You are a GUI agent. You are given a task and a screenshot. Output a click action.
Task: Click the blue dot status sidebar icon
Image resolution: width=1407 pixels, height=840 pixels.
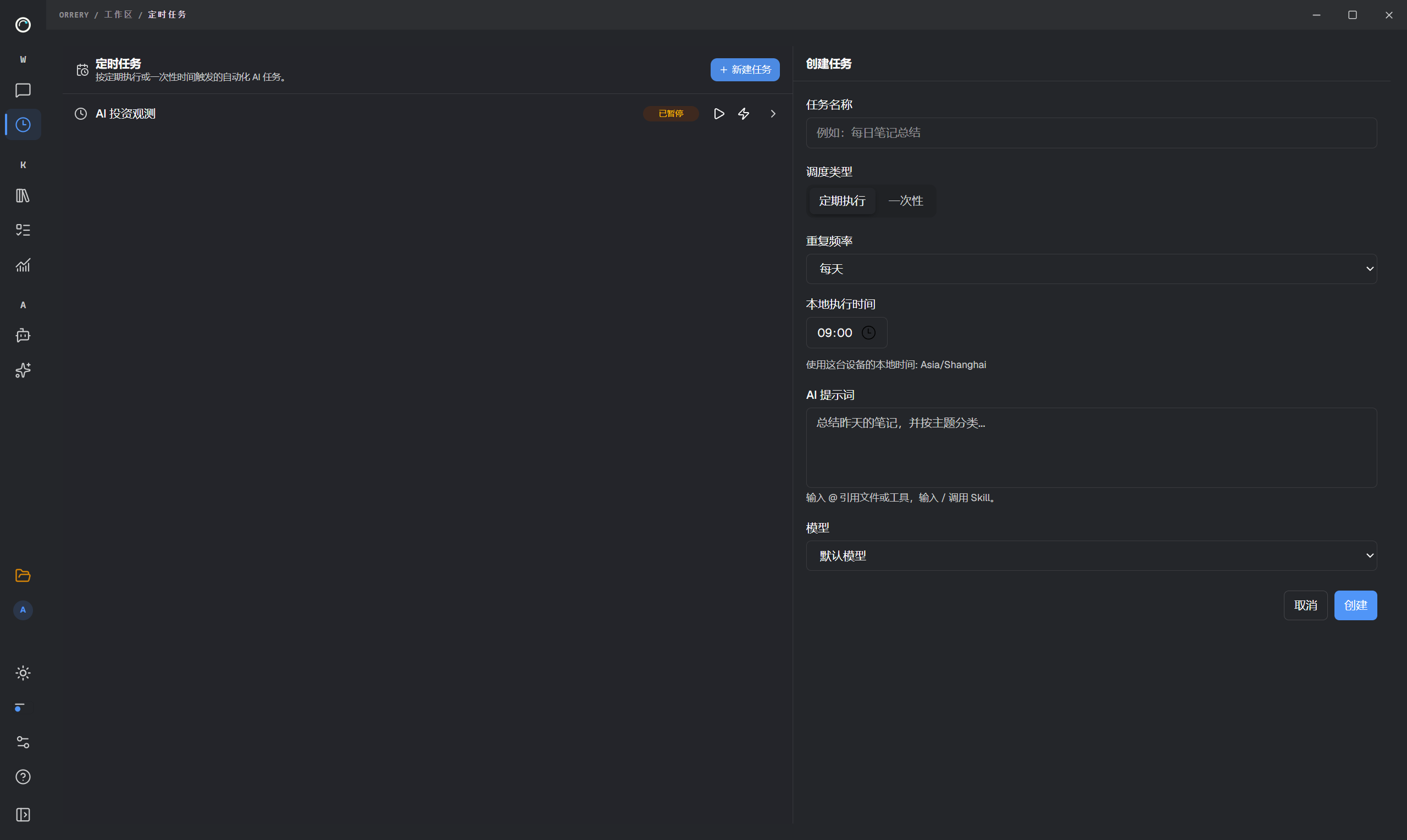coord(19,708)
